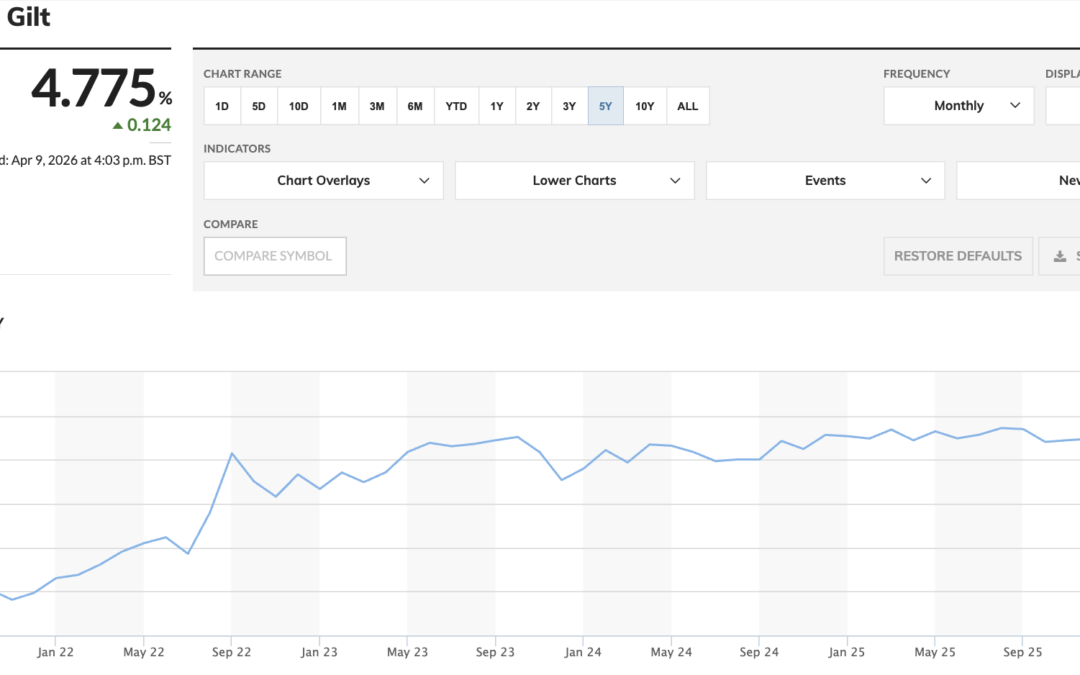Select the 3M range option

[x=377, y=106]
